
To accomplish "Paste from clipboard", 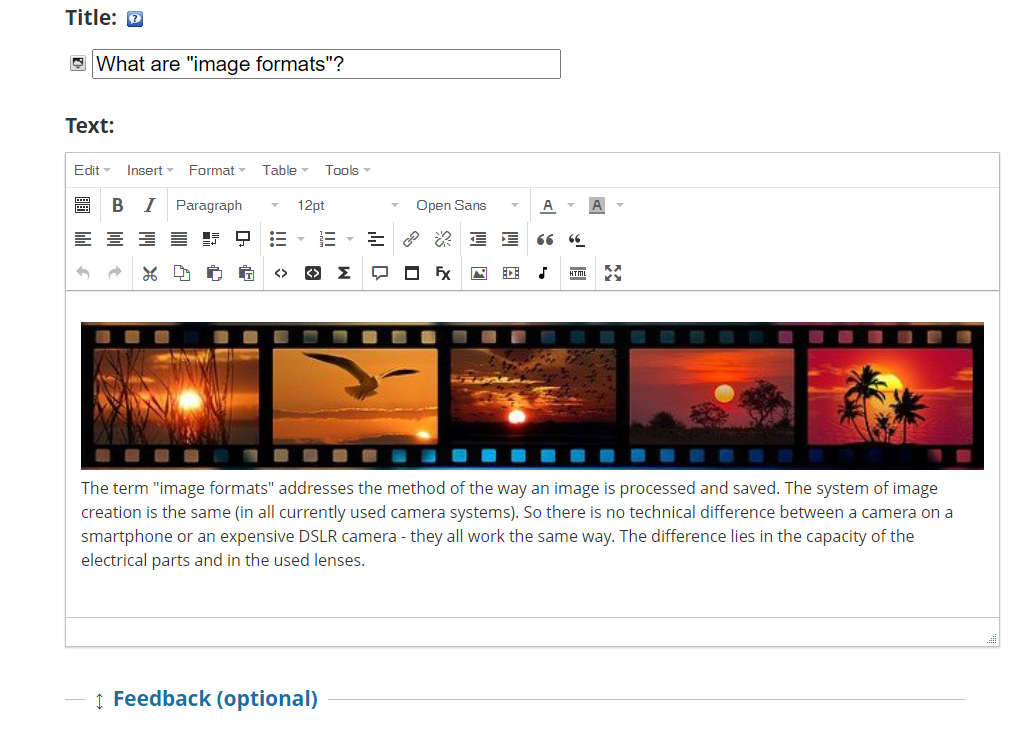I will (214, 274).
